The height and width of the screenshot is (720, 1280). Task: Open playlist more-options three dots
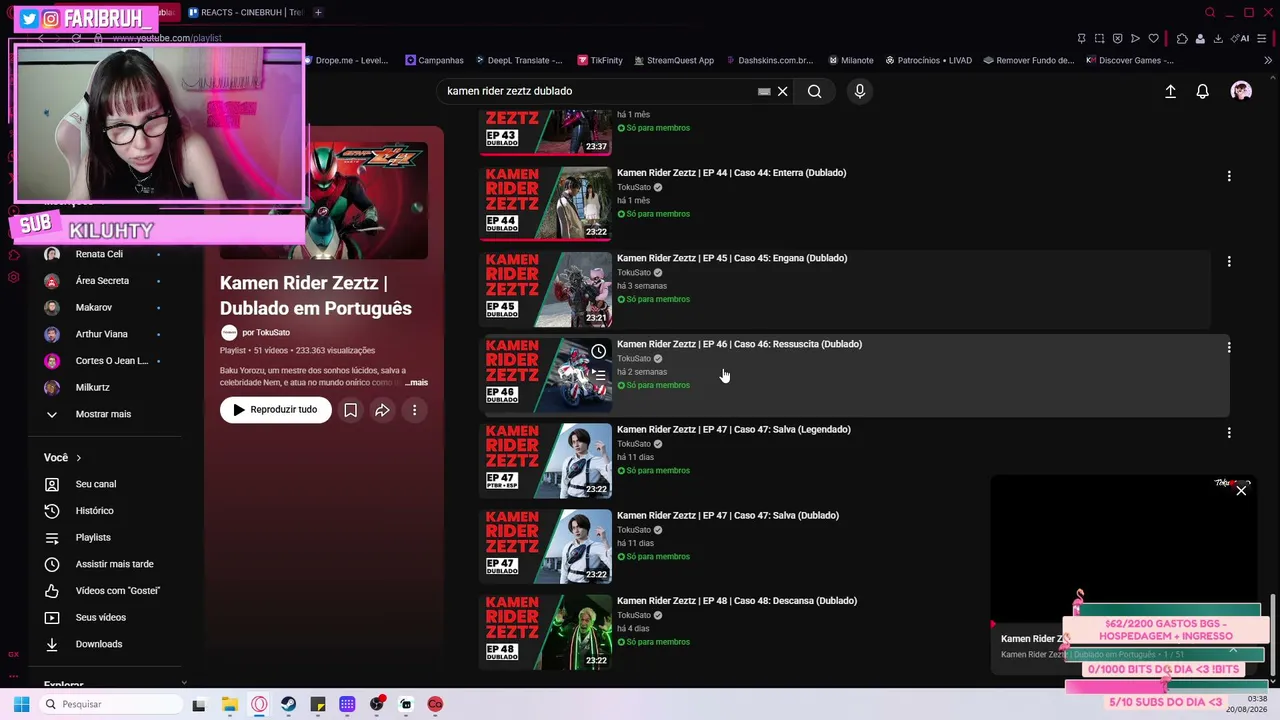click(x=414, y=410)
